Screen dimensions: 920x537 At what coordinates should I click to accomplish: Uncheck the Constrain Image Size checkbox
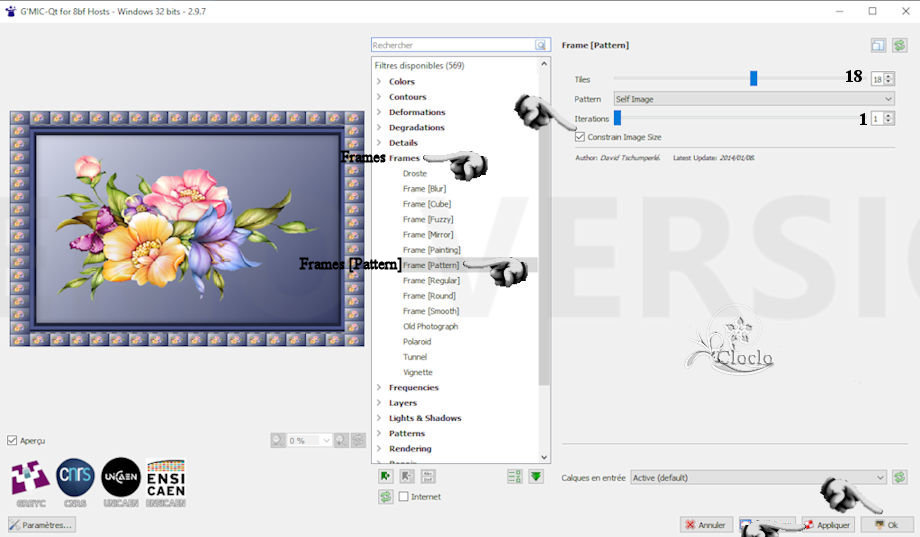coord(580,137)
